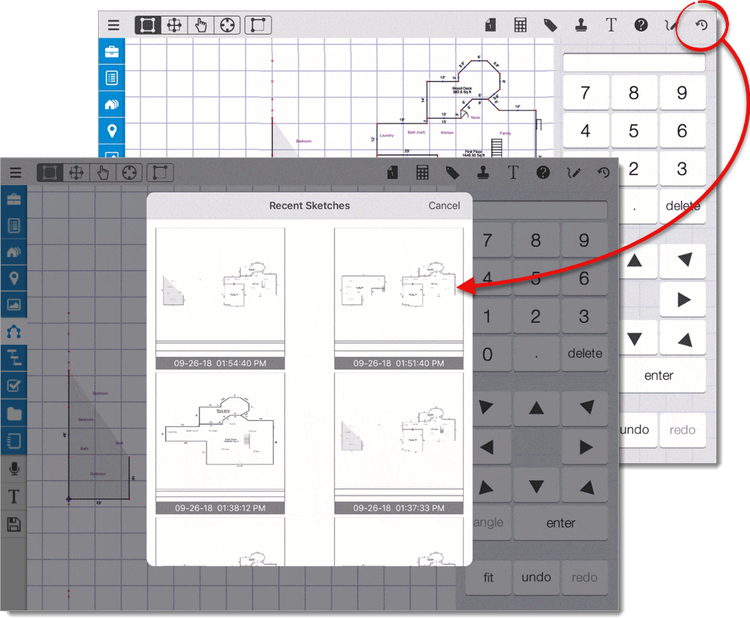The height and width of the screenshot is (618, 750).
Task: Tap the angle key on front window keypad
Action: click(x=489, y=523)
